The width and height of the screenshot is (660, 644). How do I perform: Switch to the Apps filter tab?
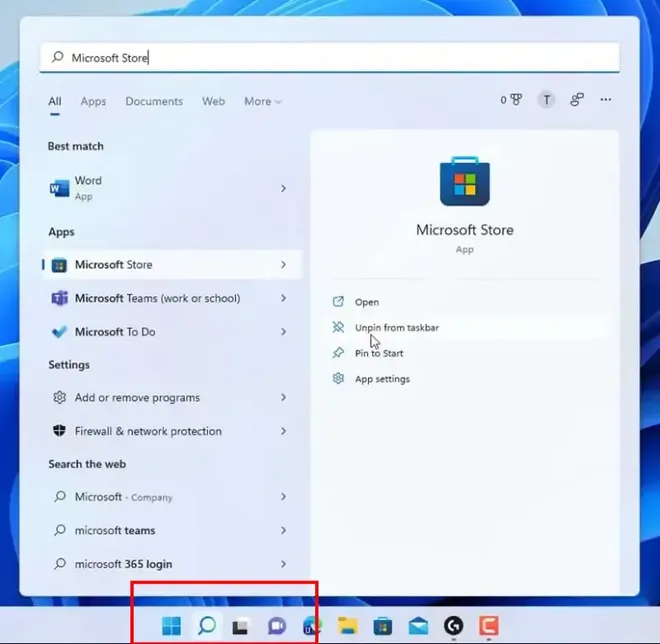point(93,101)
